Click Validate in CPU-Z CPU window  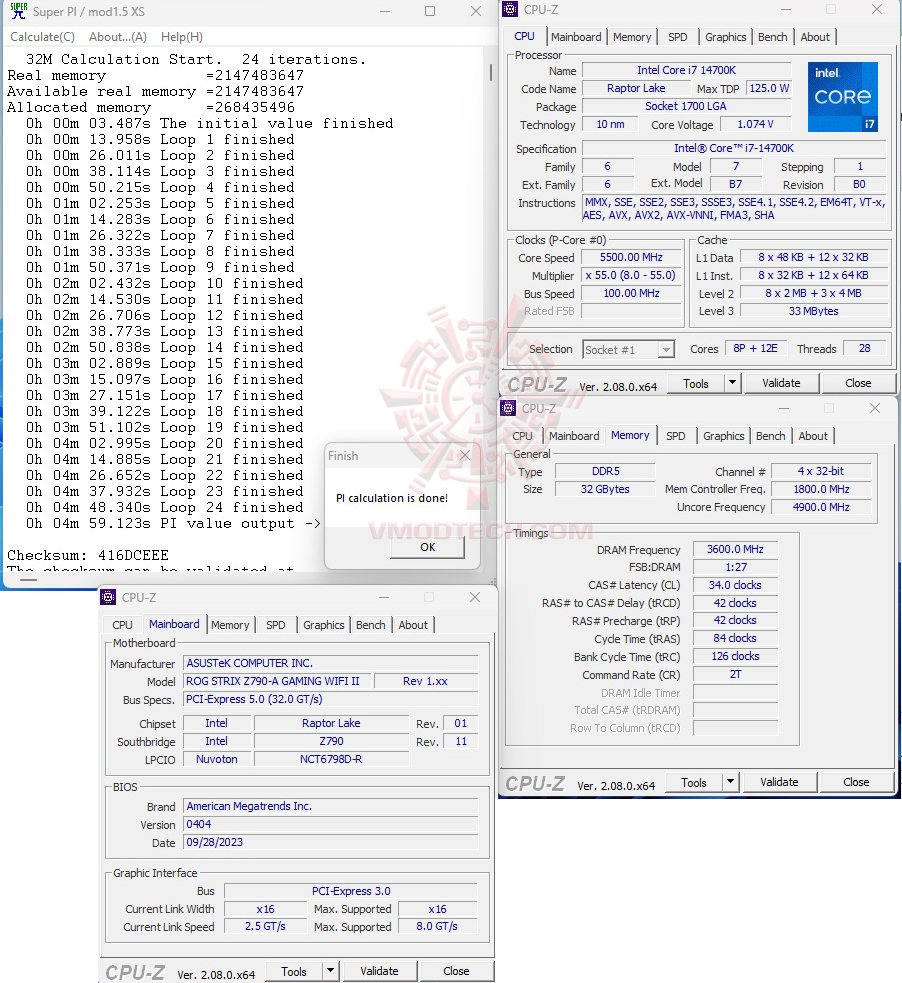781,383
